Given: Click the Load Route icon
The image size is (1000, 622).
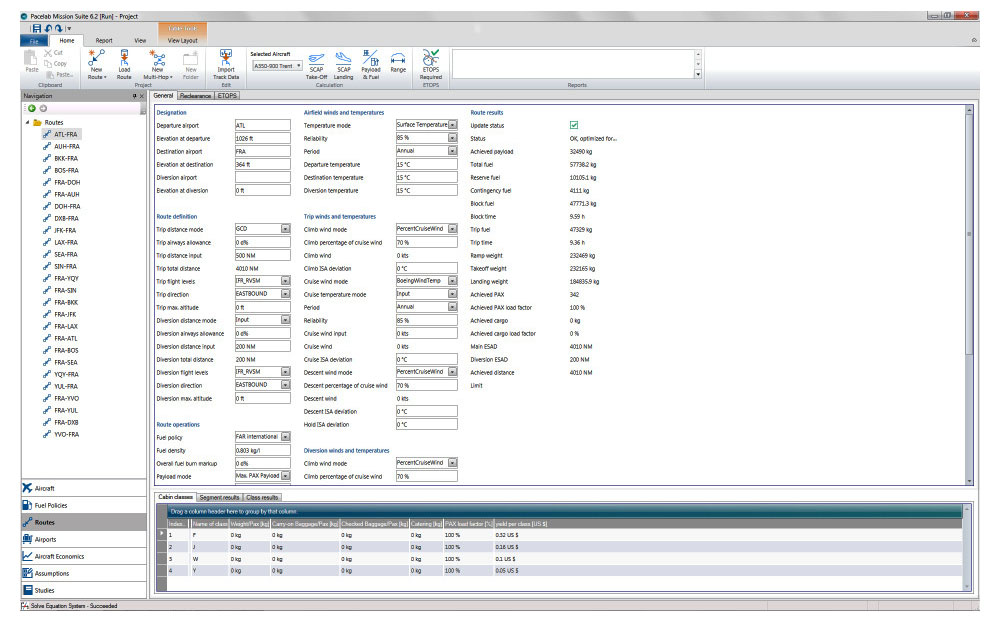Looking at the screenshot, I should 124,59.
